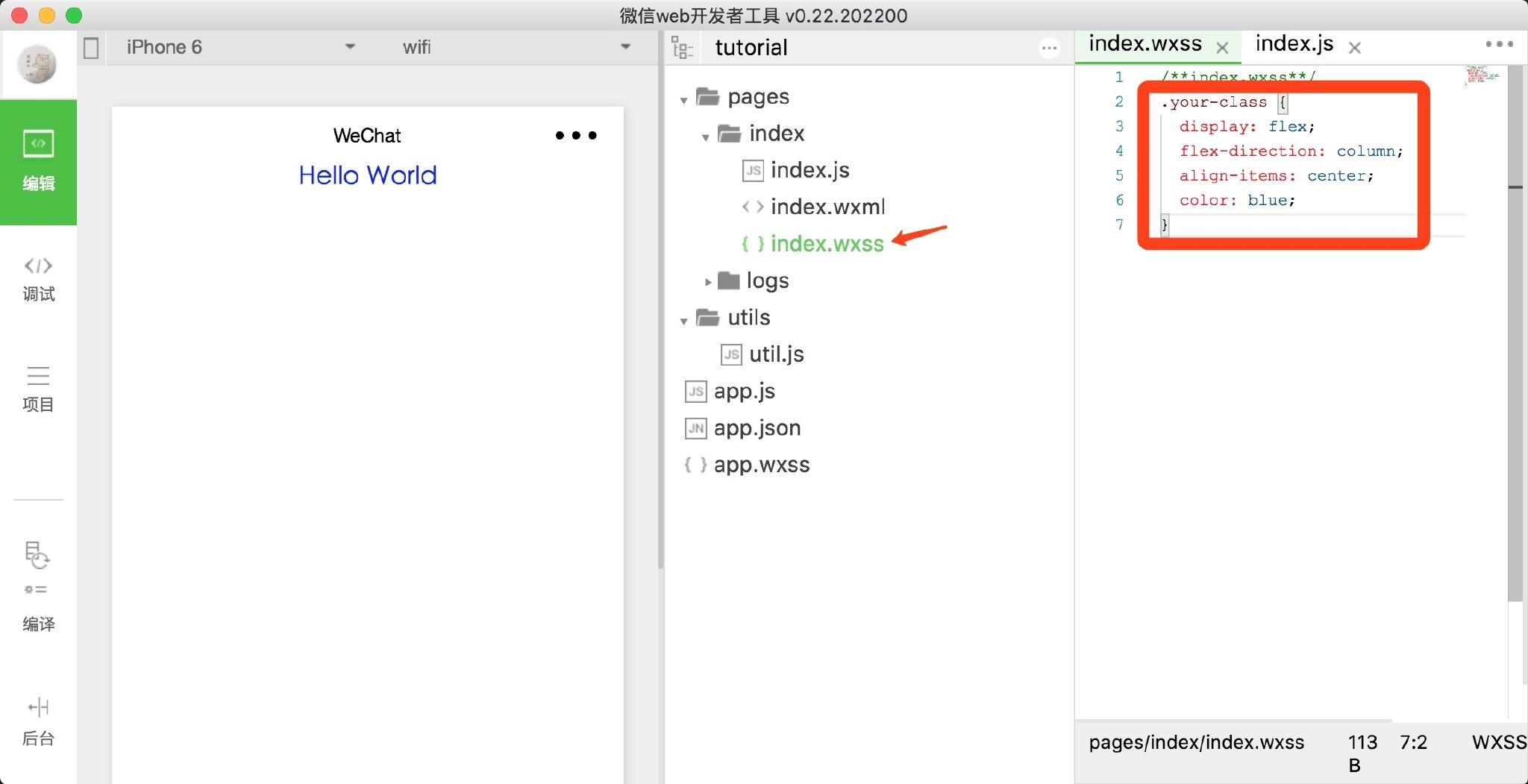Open the 项目 project view
Image resolution: width=1528 pixels, height=784 pixels.
[x=38, y=389]
